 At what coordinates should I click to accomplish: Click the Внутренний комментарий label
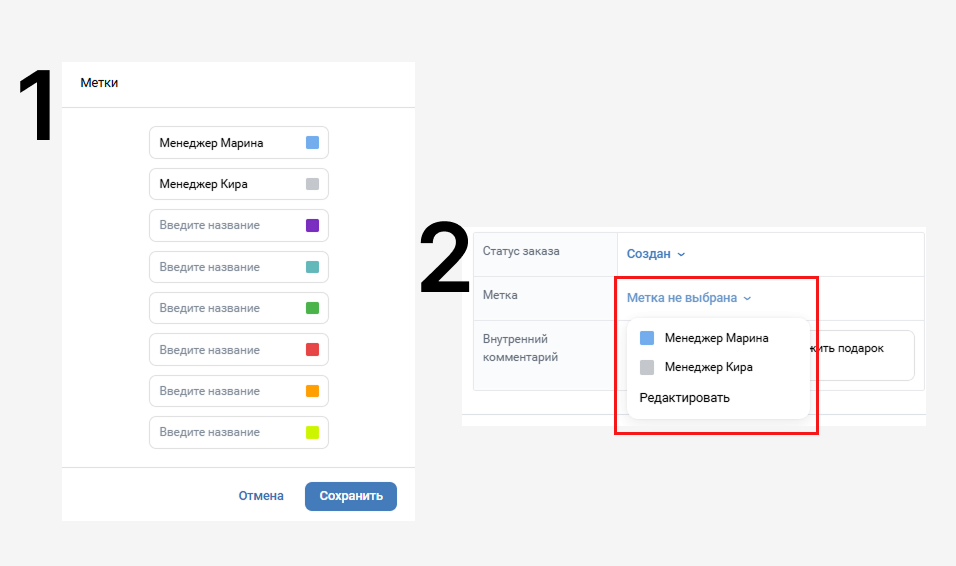click(x=521, y=348)
